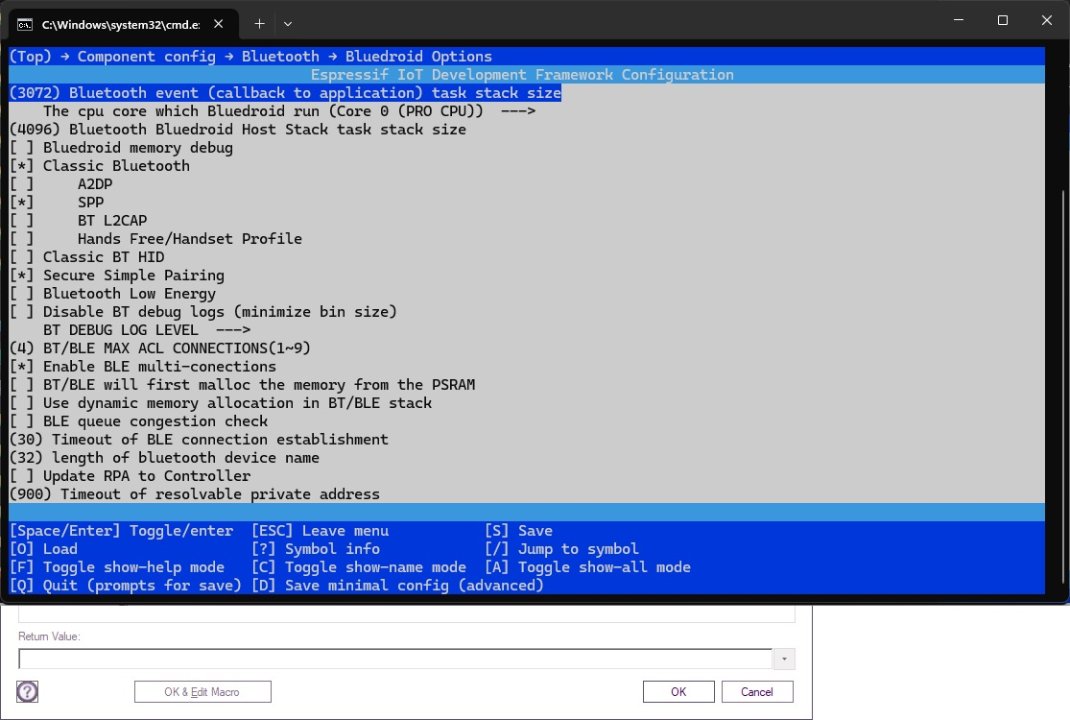Click the Return Value label
The height and width of the screenshot is (720, 1070).
[x=49, y=636]
